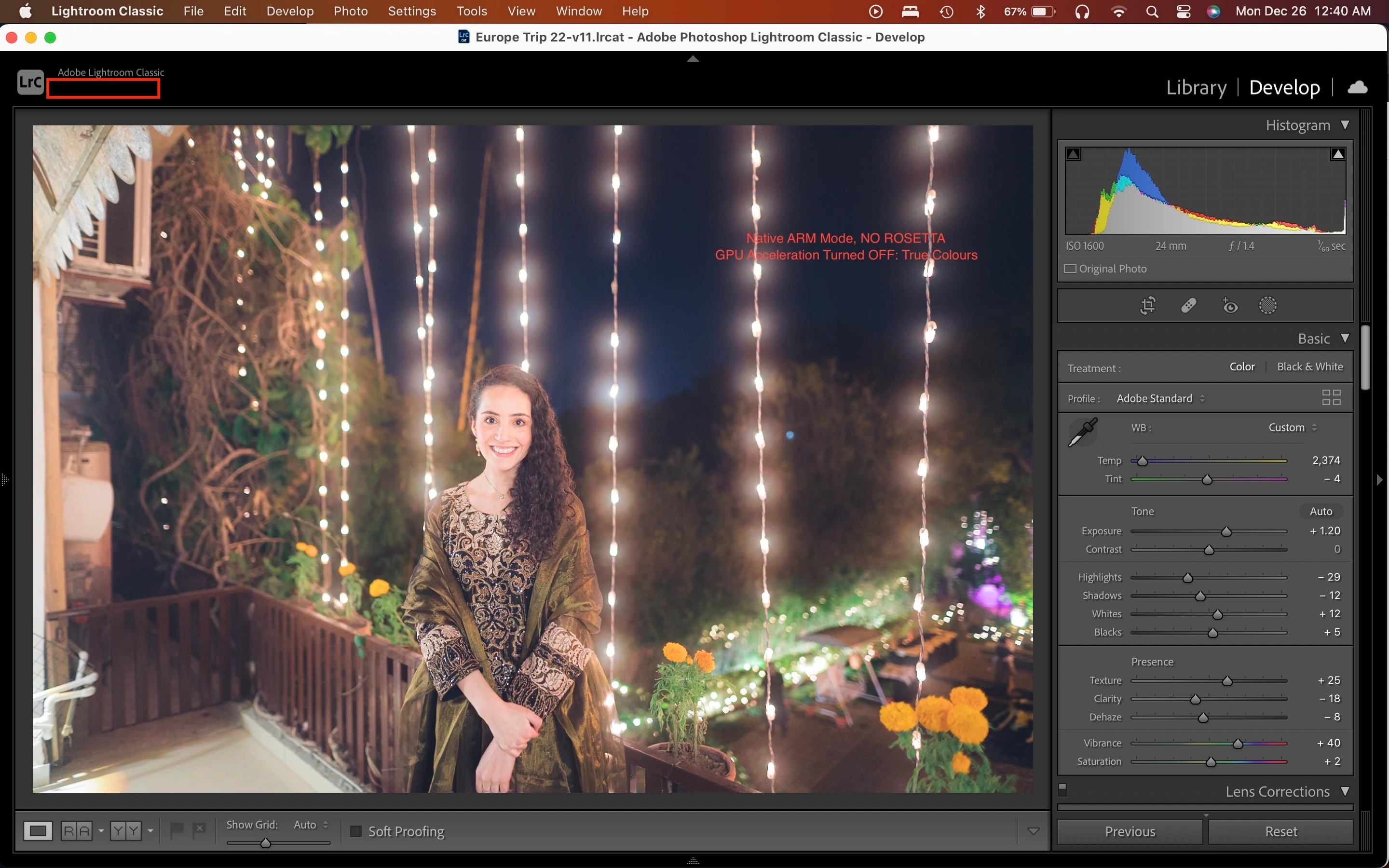The image size is (1389, 868).
Task: Open the Adobe Standard profile dropdown
Action: click(1160, 398)
